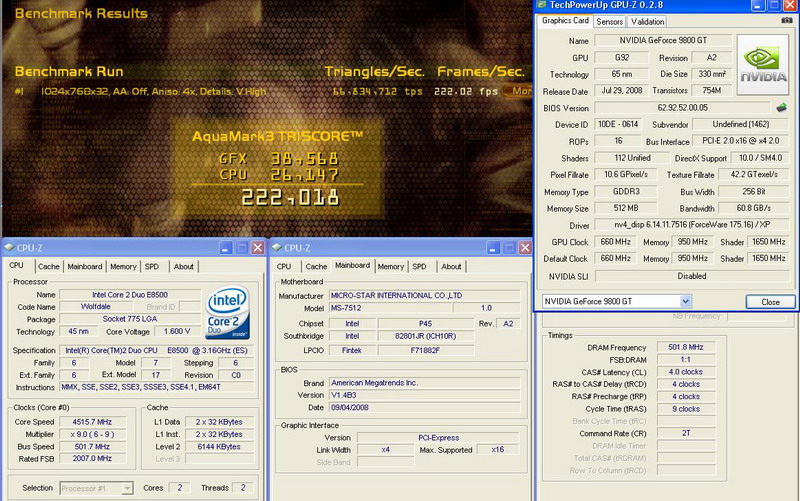The height and width of the screenshot is (501, 800).
Task: Minimize the Mainboard CPU-Z window
Action: 493,248
